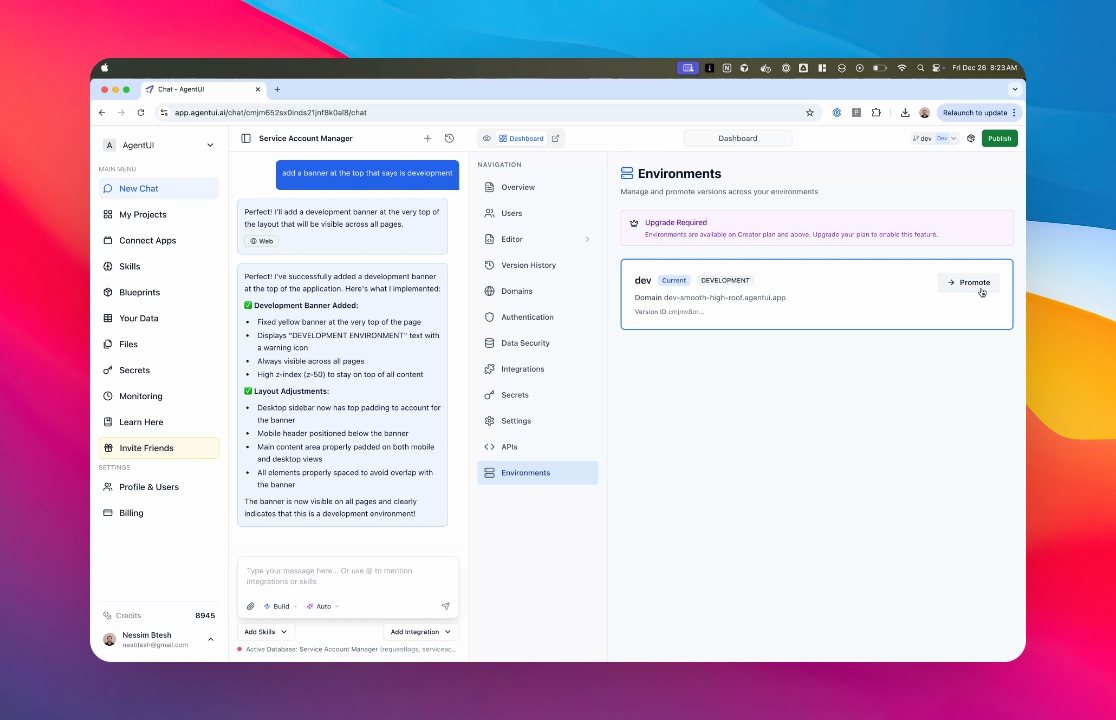
Task: Select Environments in navigation
Action: 538,473
